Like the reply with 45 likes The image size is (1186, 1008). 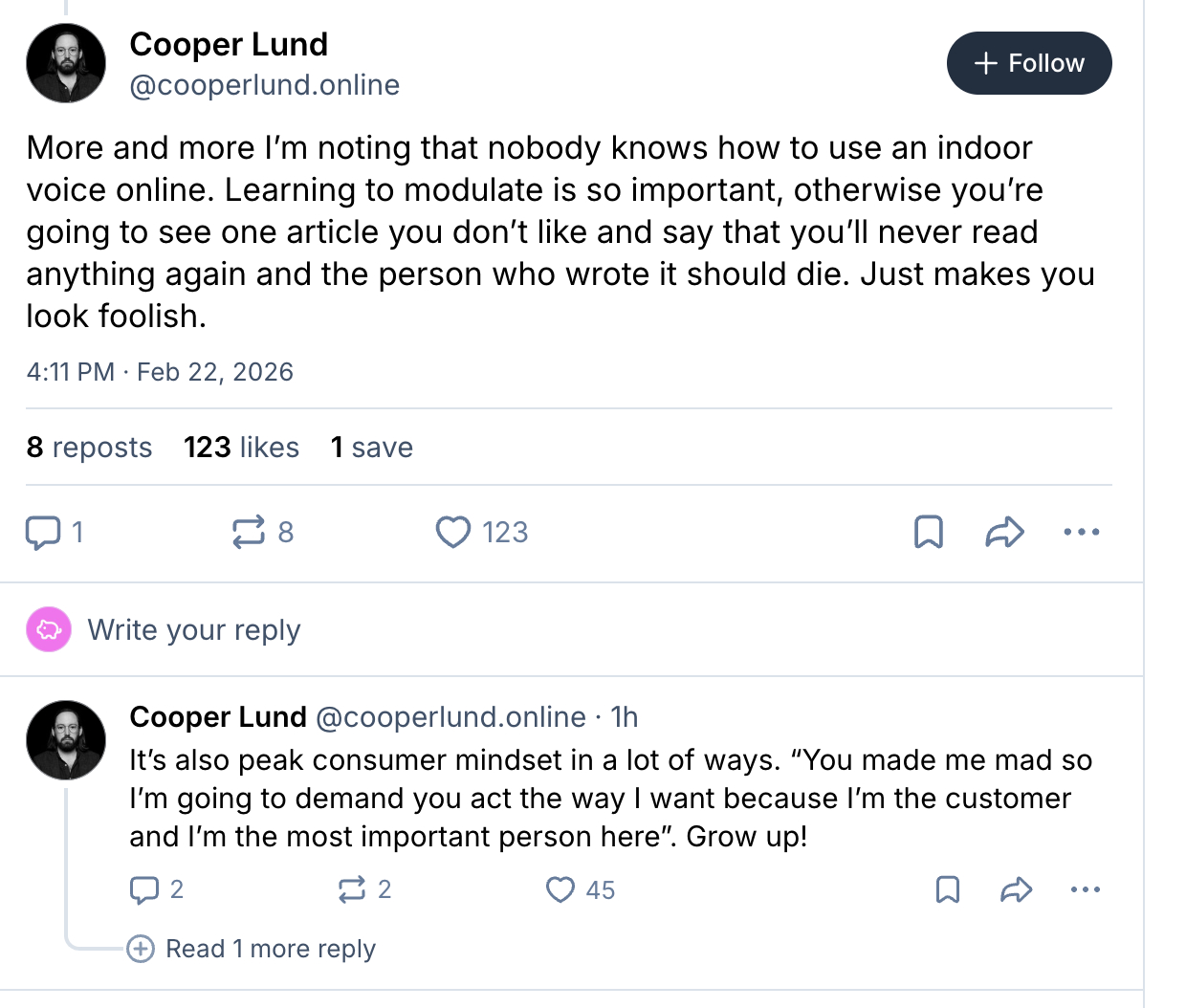pyautogui.click(x=560, y=889)
